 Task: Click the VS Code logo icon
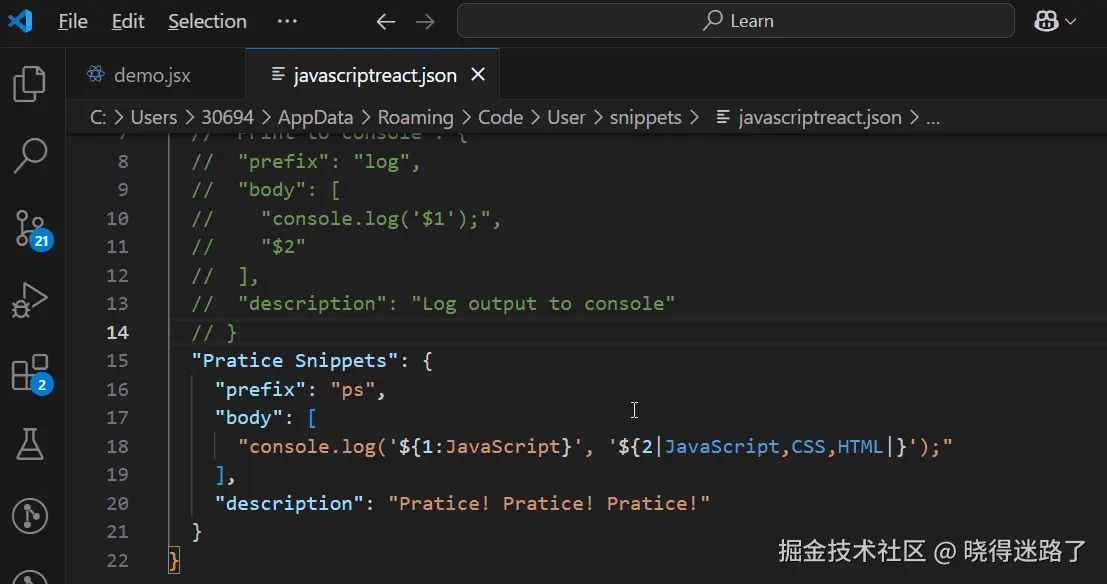[20, 21]
